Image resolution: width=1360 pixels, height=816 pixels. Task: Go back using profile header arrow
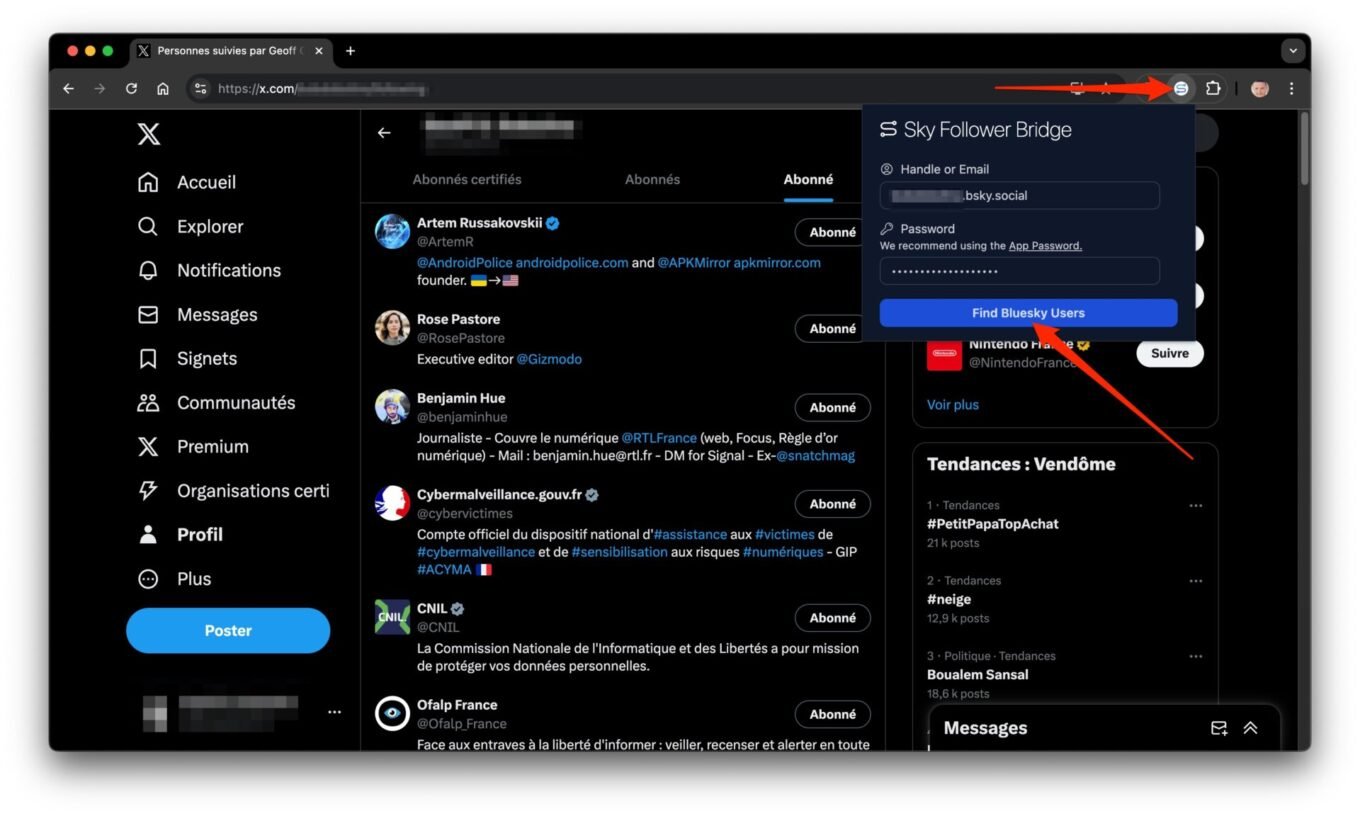(384, 133)
